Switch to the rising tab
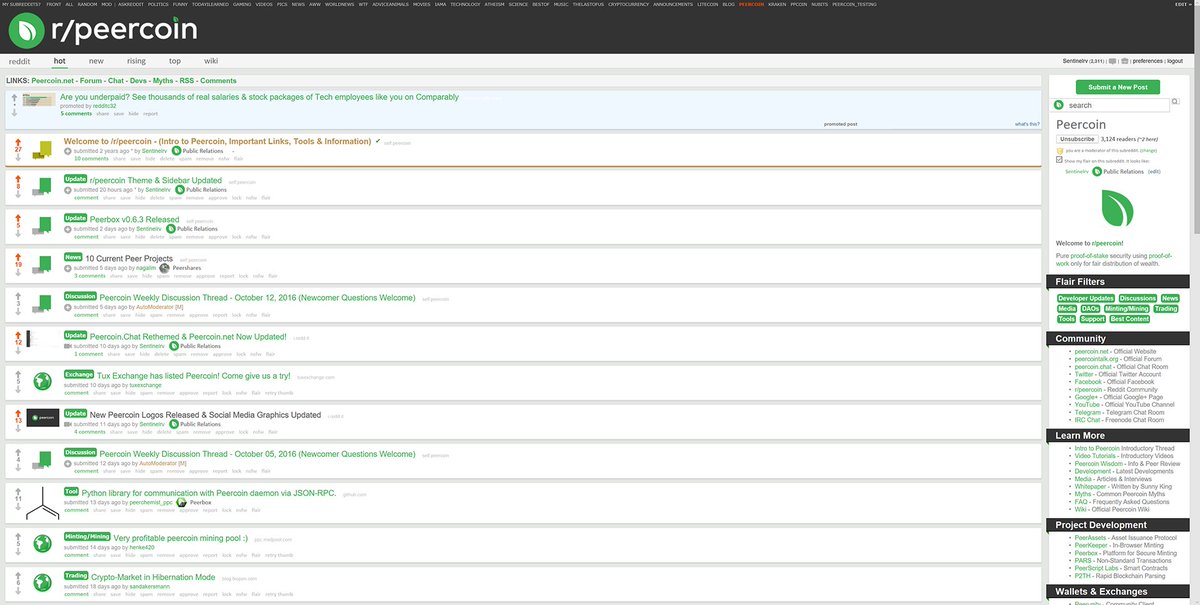The width and height of the screenshot is (1200, 605). tap(136, 61)
